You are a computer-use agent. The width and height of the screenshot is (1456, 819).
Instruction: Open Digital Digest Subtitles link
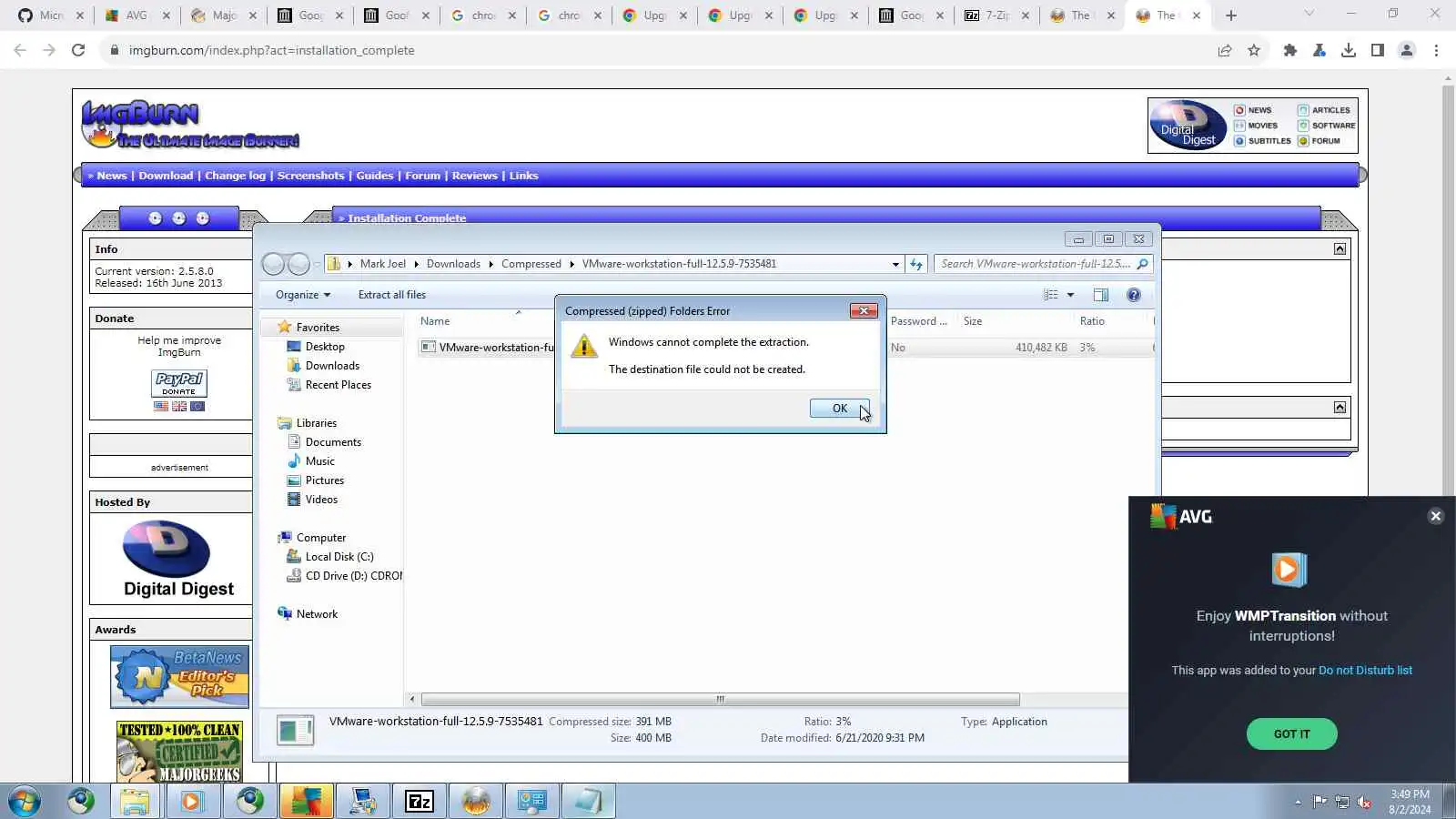click(x=1262, y=141)
